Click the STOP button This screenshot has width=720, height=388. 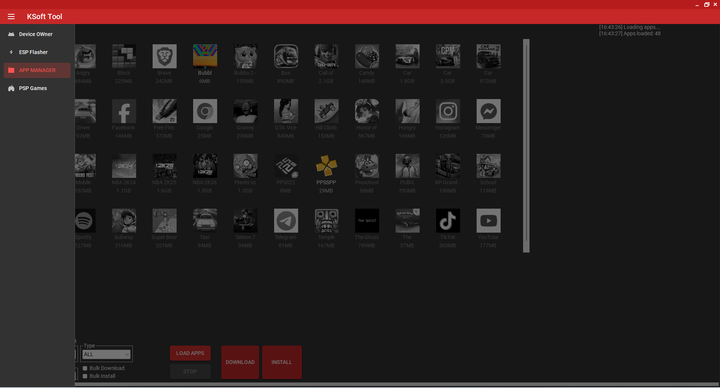[x=190, y=371]
